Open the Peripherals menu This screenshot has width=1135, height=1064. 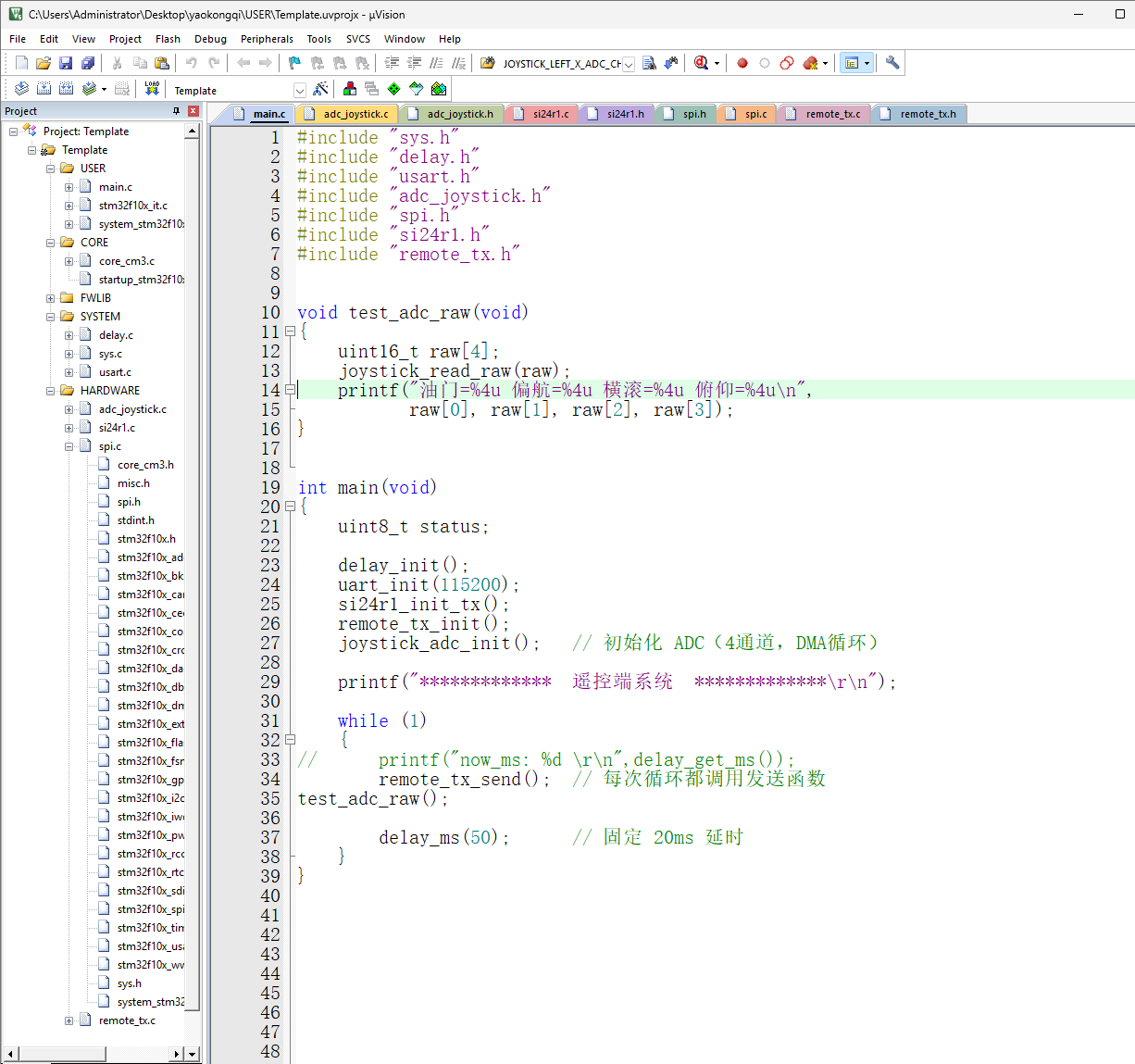coord(267,39)
